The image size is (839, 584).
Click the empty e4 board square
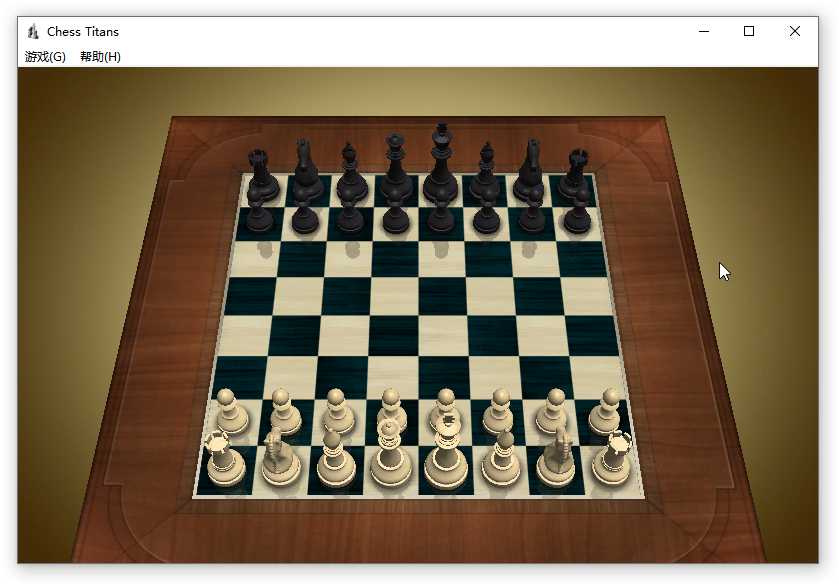(444, 335)
